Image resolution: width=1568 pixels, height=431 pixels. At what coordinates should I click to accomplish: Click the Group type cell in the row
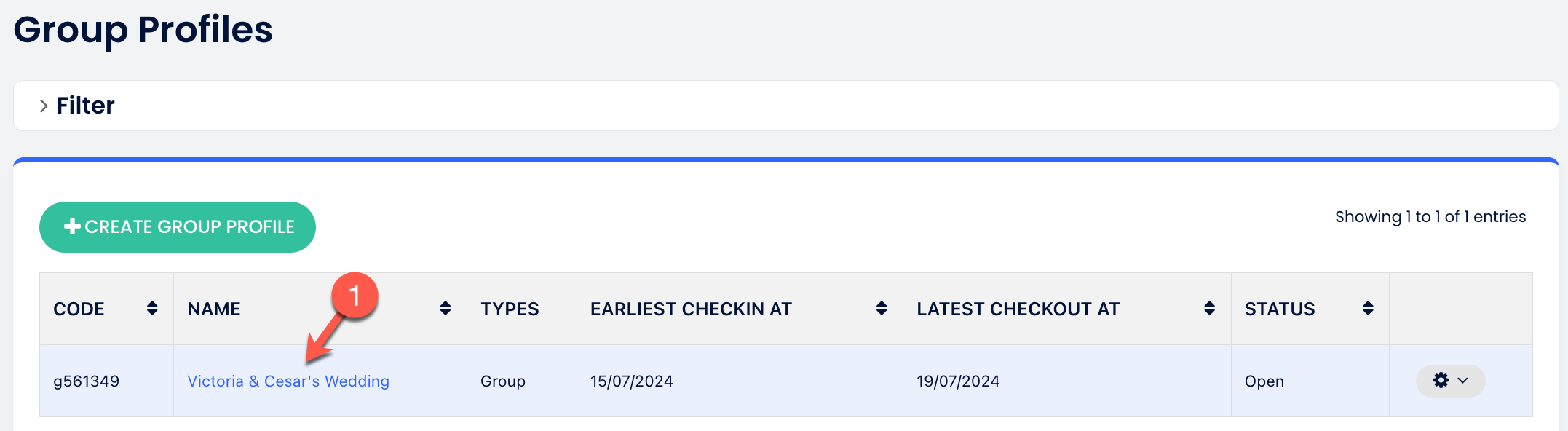[x=503, y=381]
